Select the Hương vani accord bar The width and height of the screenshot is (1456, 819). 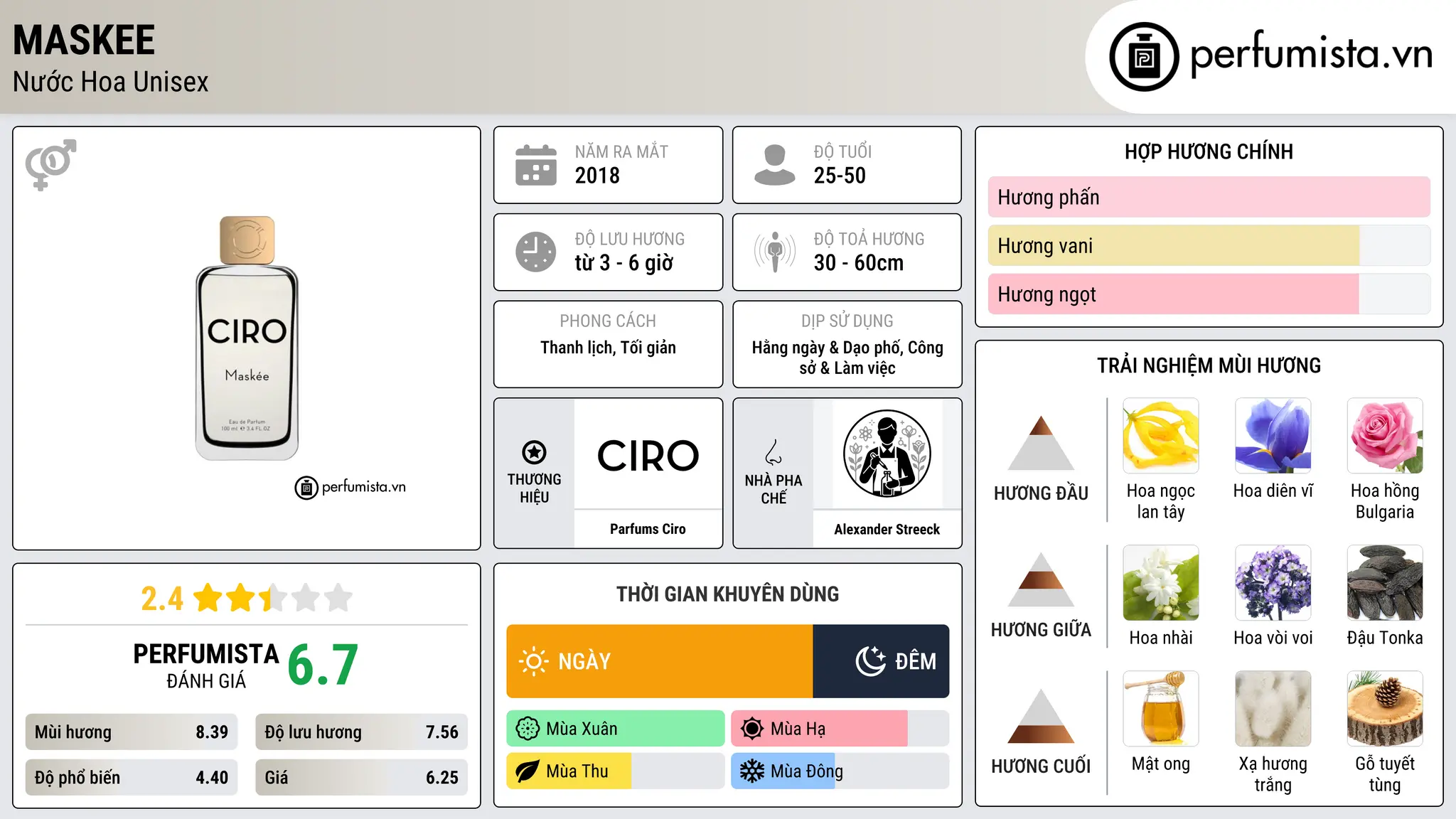[x=1209, y=246]
